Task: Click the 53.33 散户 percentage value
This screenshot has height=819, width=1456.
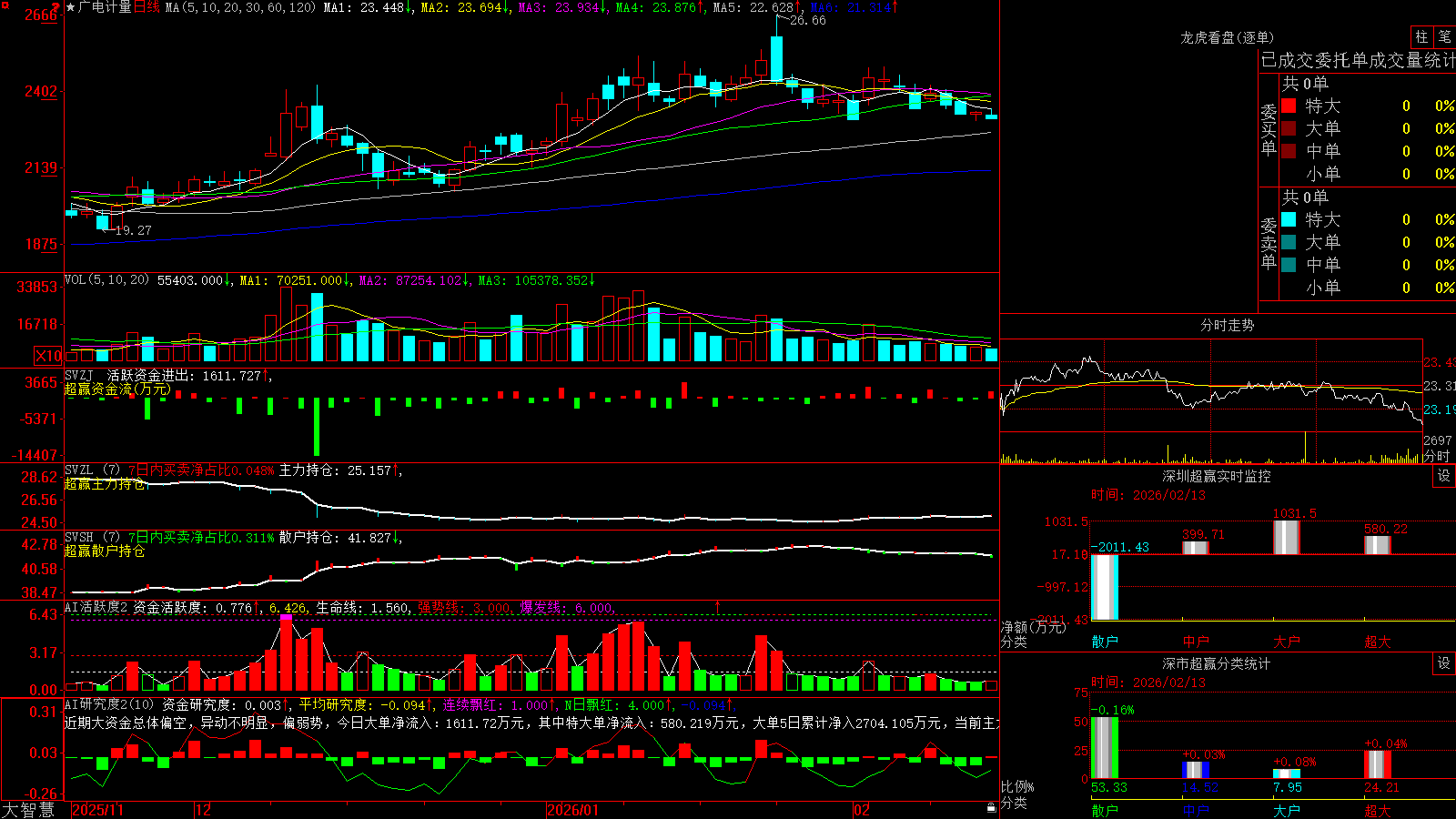Action: 1108,787
